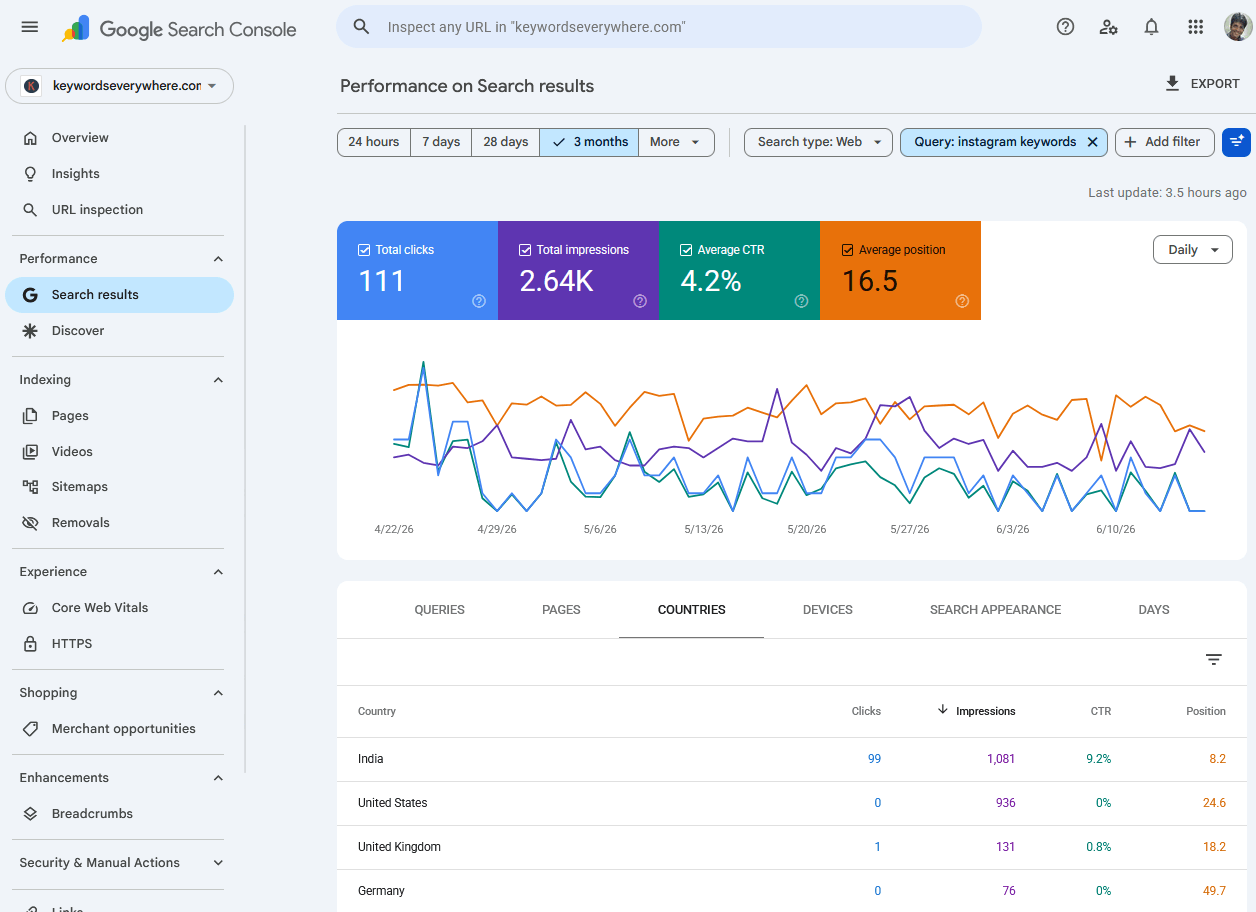
Task: Click the Videos icon in sidebar
Action: 30,452
